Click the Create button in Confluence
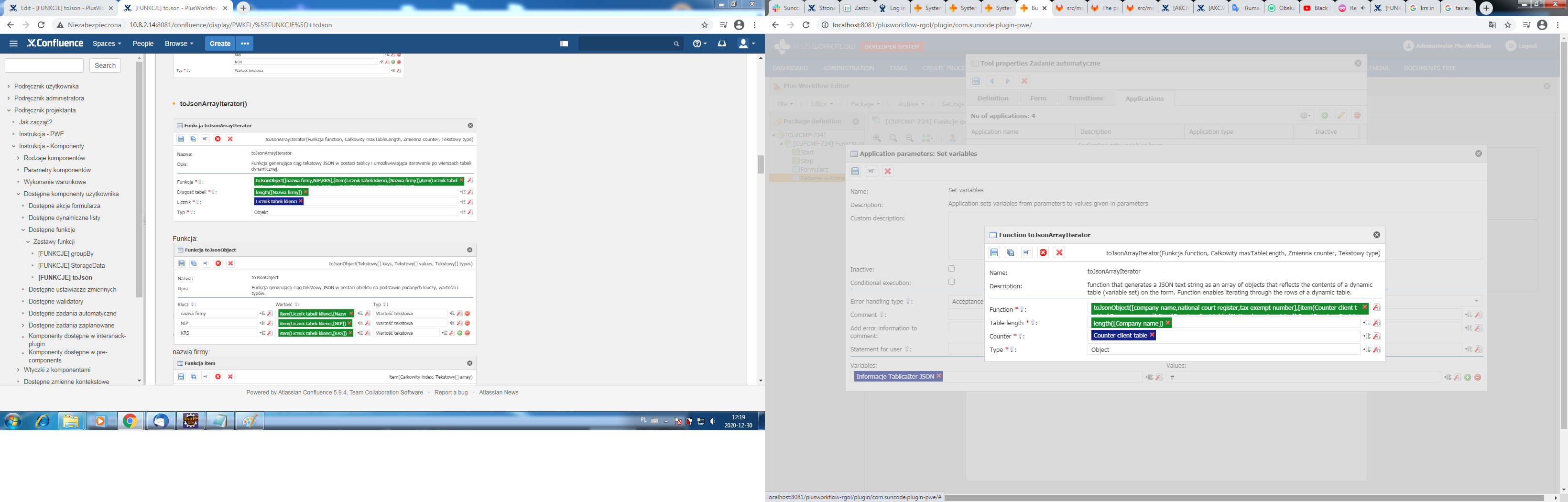Image resolution: width=1568 pixels, height=502 pixels. 220,43
